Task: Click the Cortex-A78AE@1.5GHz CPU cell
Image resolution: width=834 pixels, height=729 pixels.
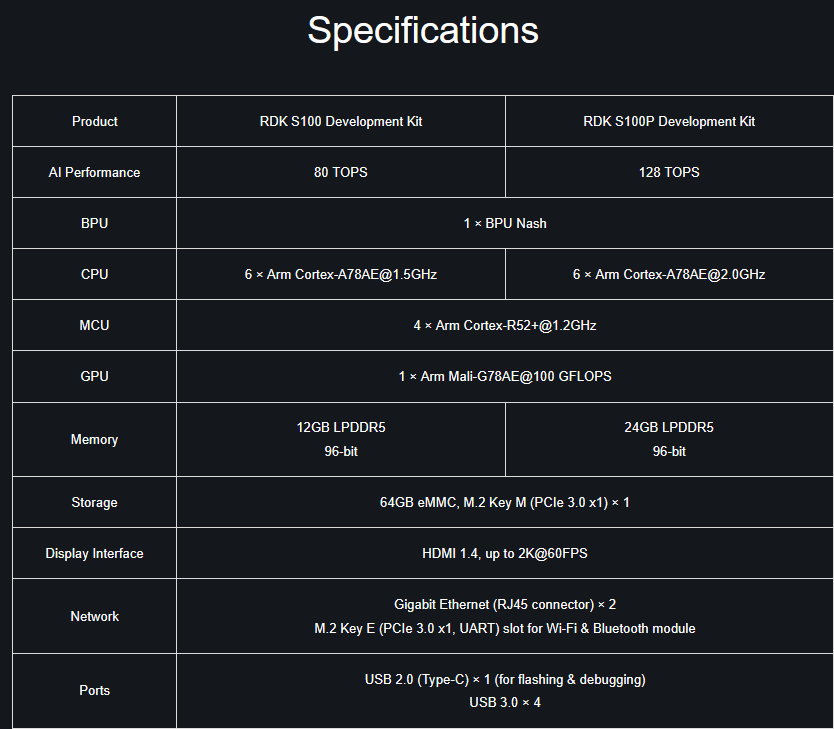Action: [341, 274]
